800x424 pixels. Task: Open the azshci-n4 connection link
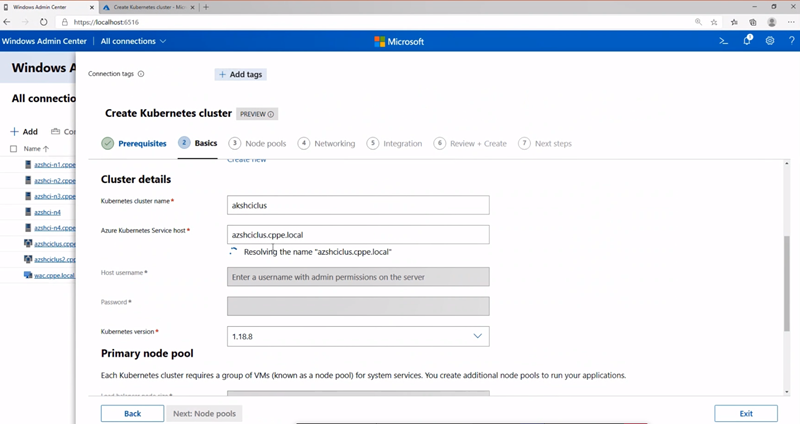[47, 212]
